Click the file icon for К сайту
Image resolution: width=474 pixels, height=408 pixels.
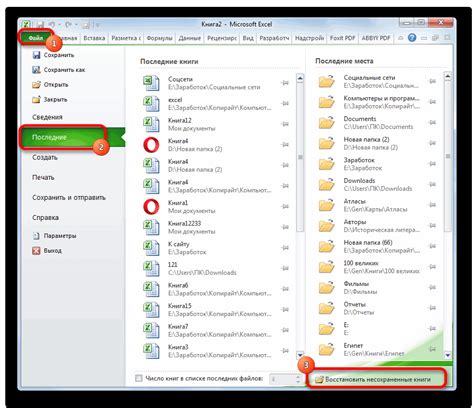point(151,248)
